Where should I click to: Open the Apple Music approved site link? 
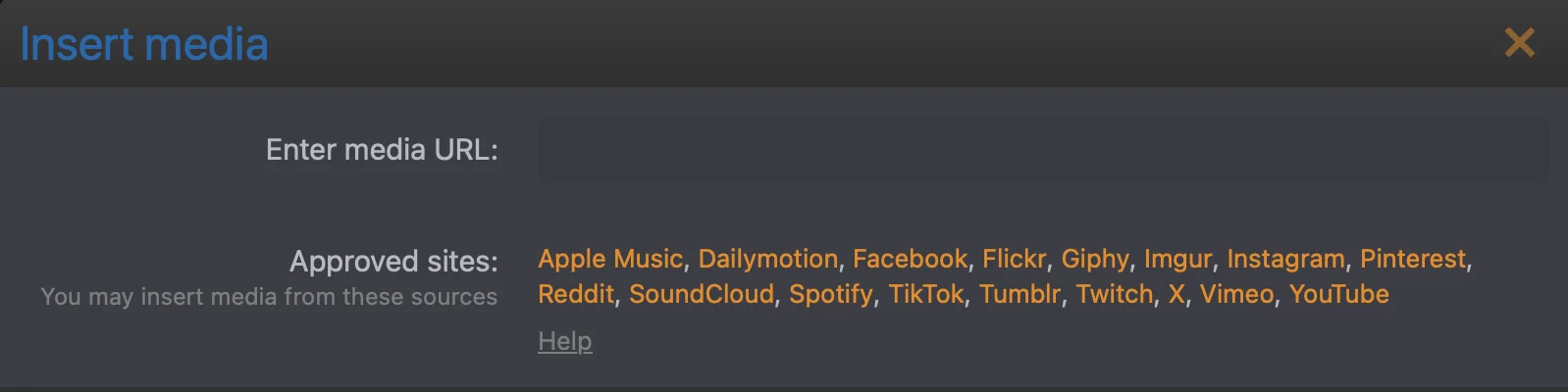click(x=609, y=259)
